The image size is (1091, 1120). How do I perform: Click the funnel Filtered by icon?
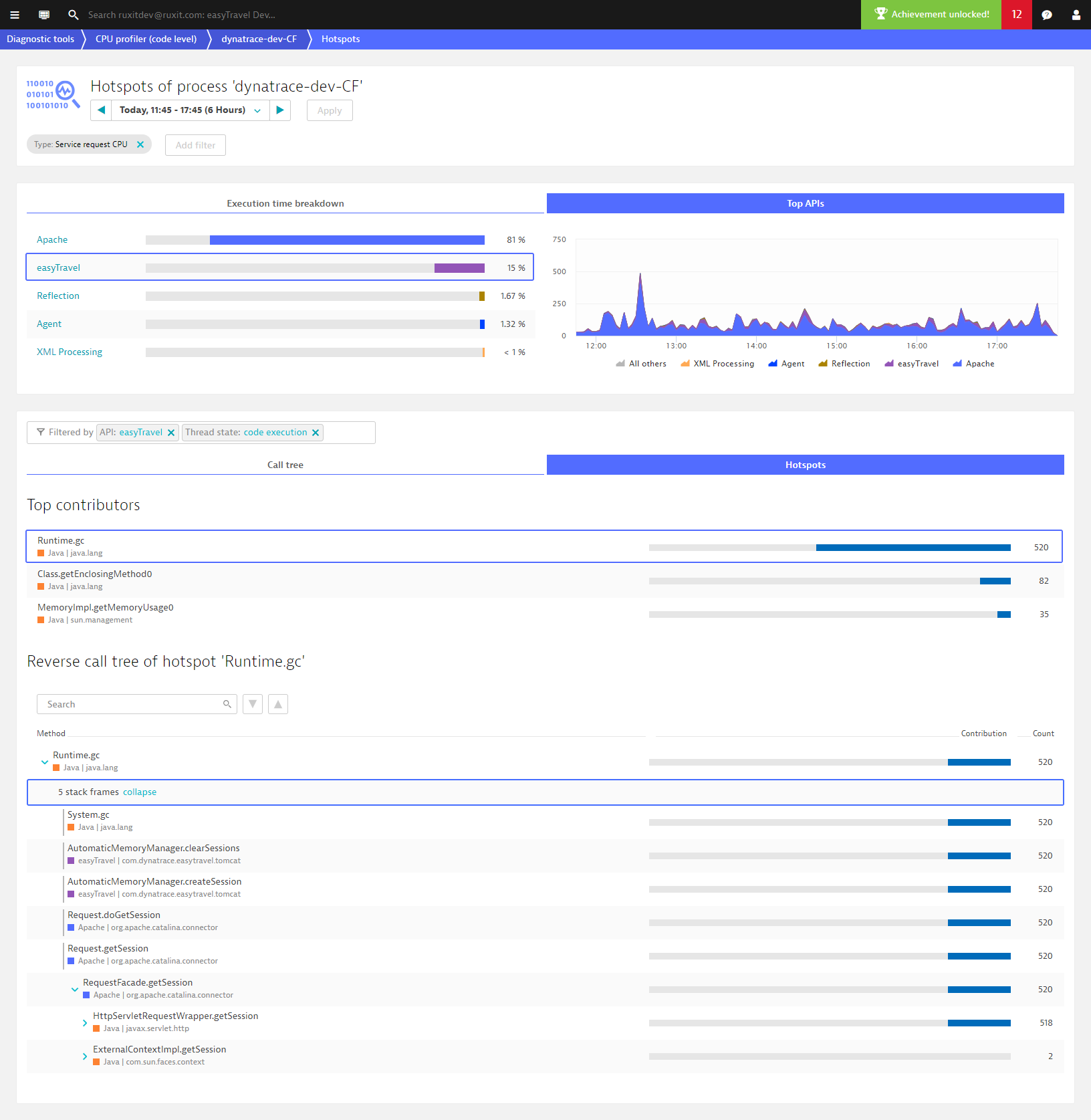click(41, 433)
